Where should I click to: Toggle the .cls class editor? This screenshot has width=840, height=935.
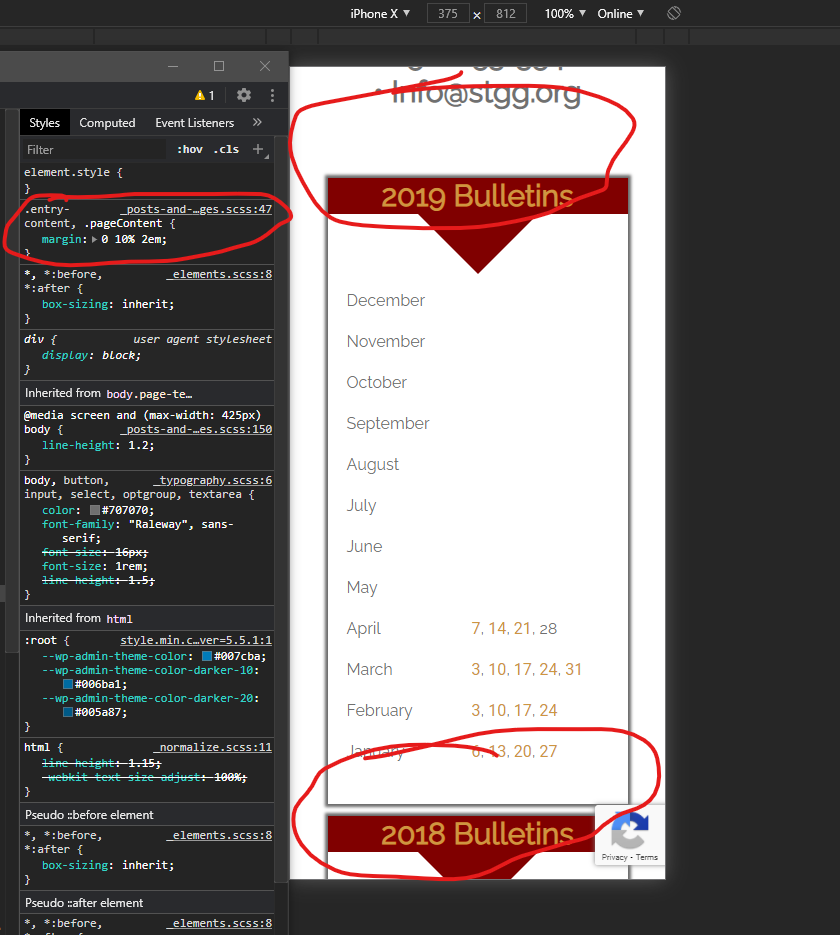click(227, 149)
